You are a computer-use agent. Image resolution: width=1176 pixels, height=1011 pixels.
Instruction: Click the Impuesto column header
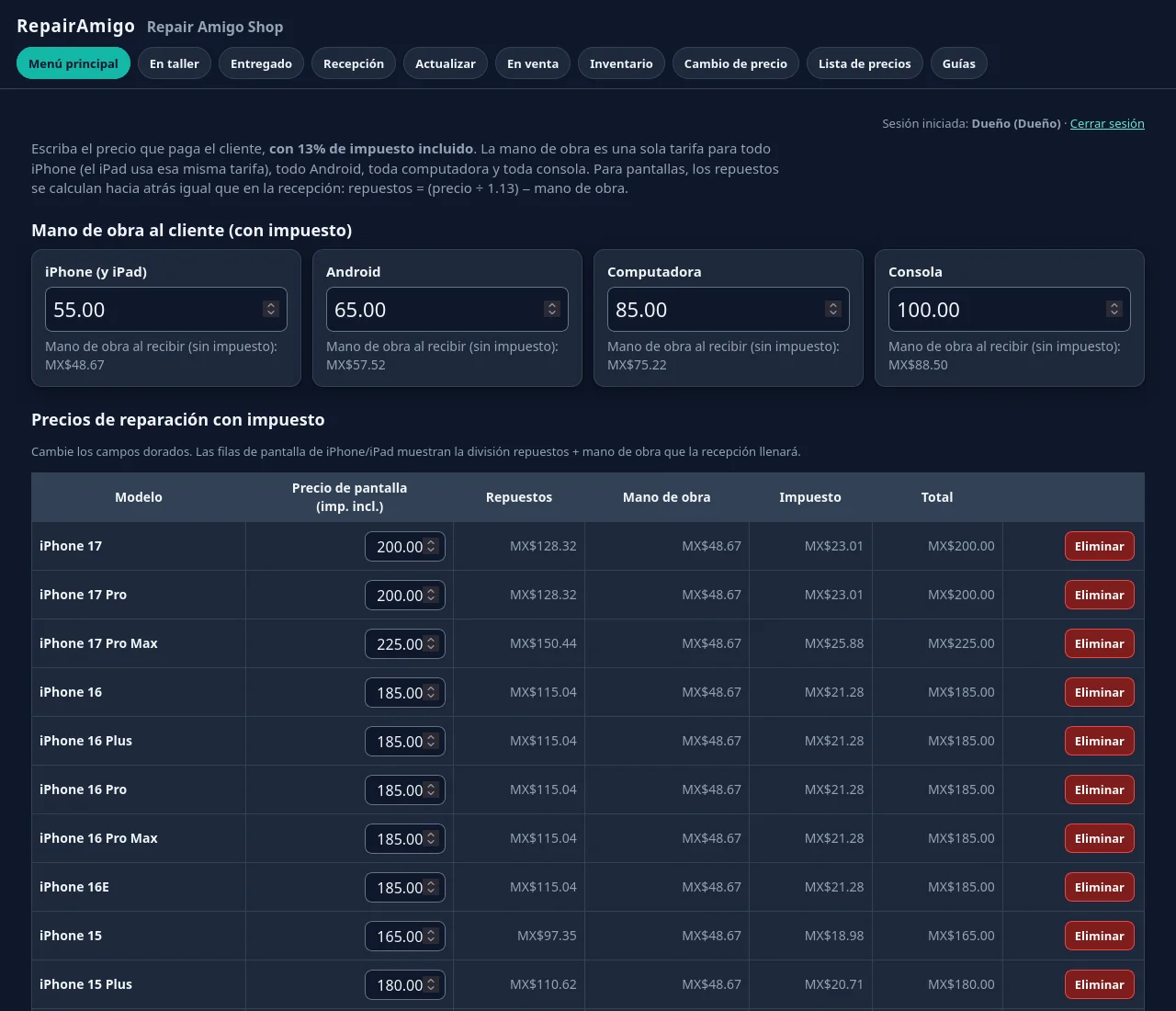coord(810,497)
